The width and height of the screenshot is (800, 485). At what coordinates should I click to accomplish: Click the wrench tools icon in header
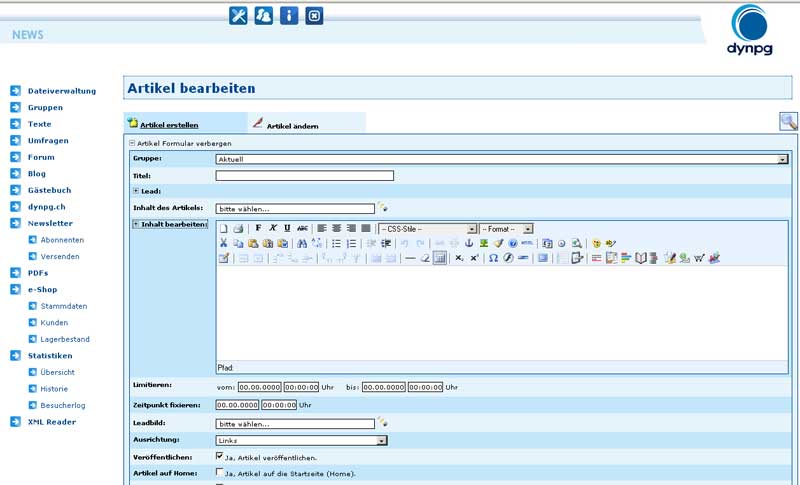point(238,16)
